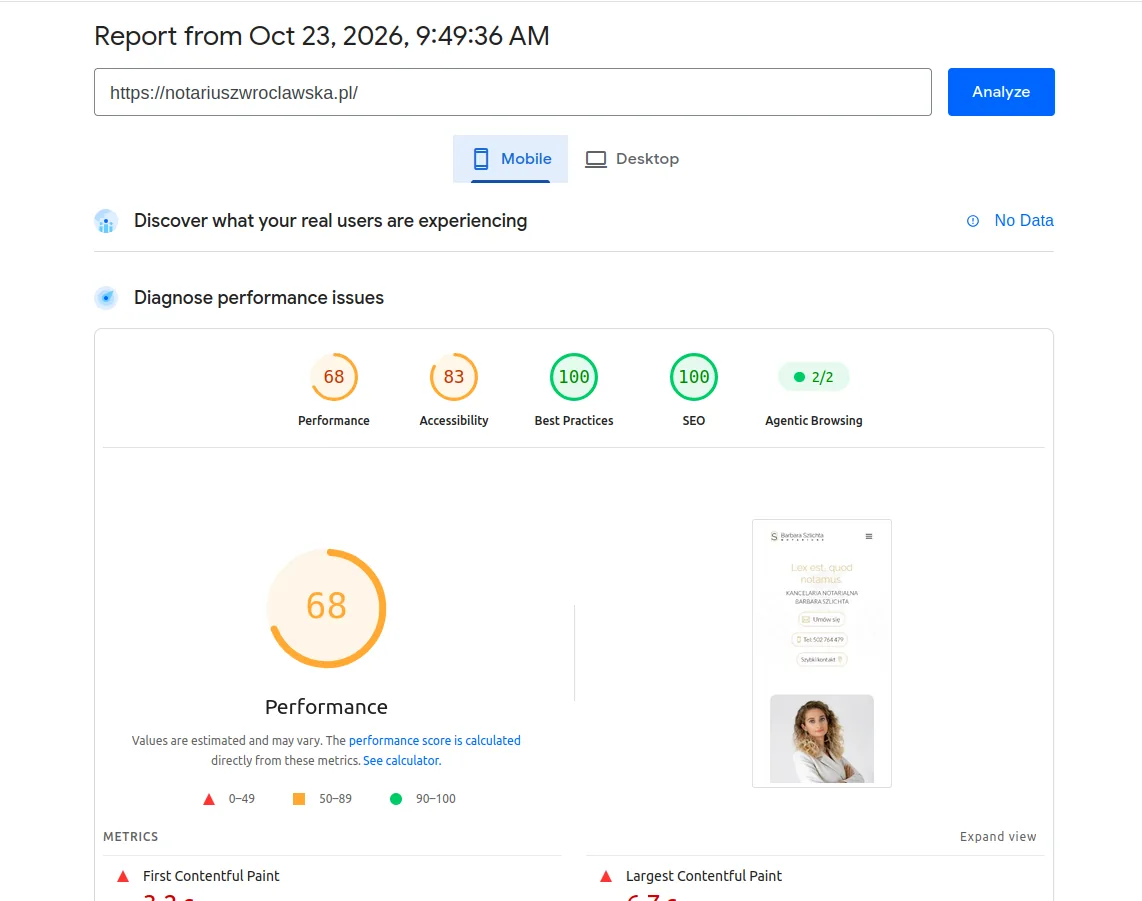The image size is (1142, 901).
Task: Click 'Discover what your real users are experiencing'
Action: point(331,221)
